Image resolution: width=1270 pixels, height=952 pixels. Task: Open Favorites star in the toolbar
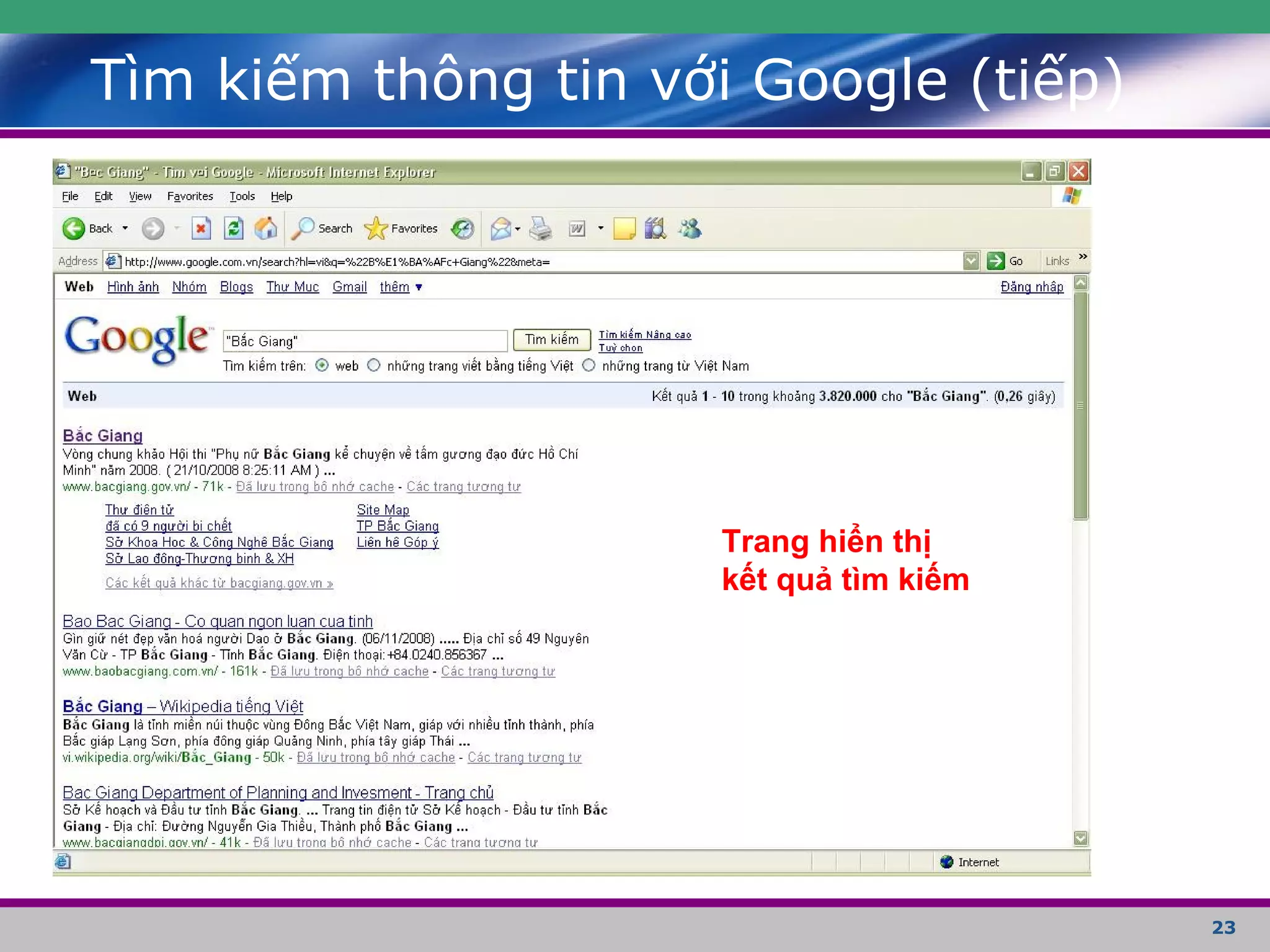[376, 229]
